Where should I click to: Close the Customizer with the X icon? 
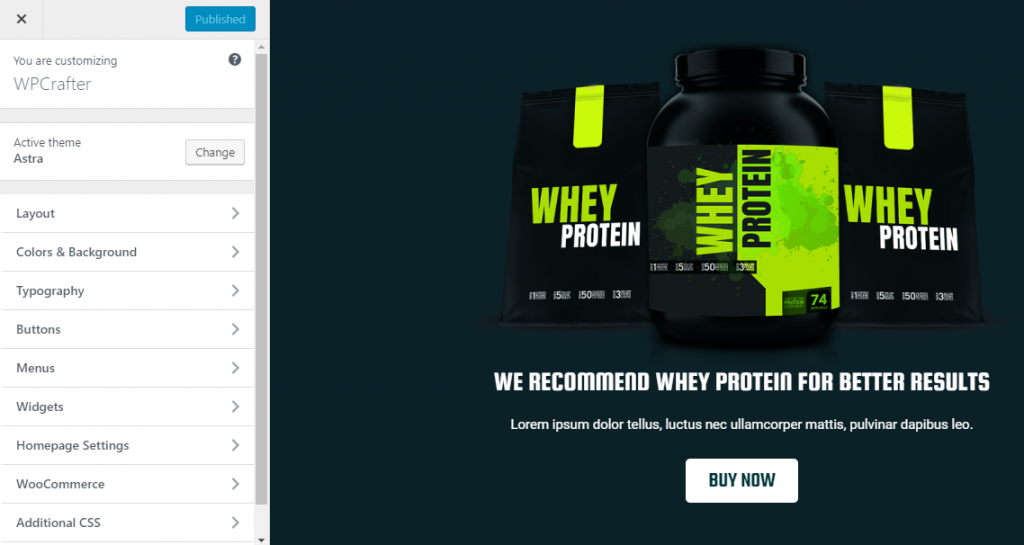coord(21,19)
